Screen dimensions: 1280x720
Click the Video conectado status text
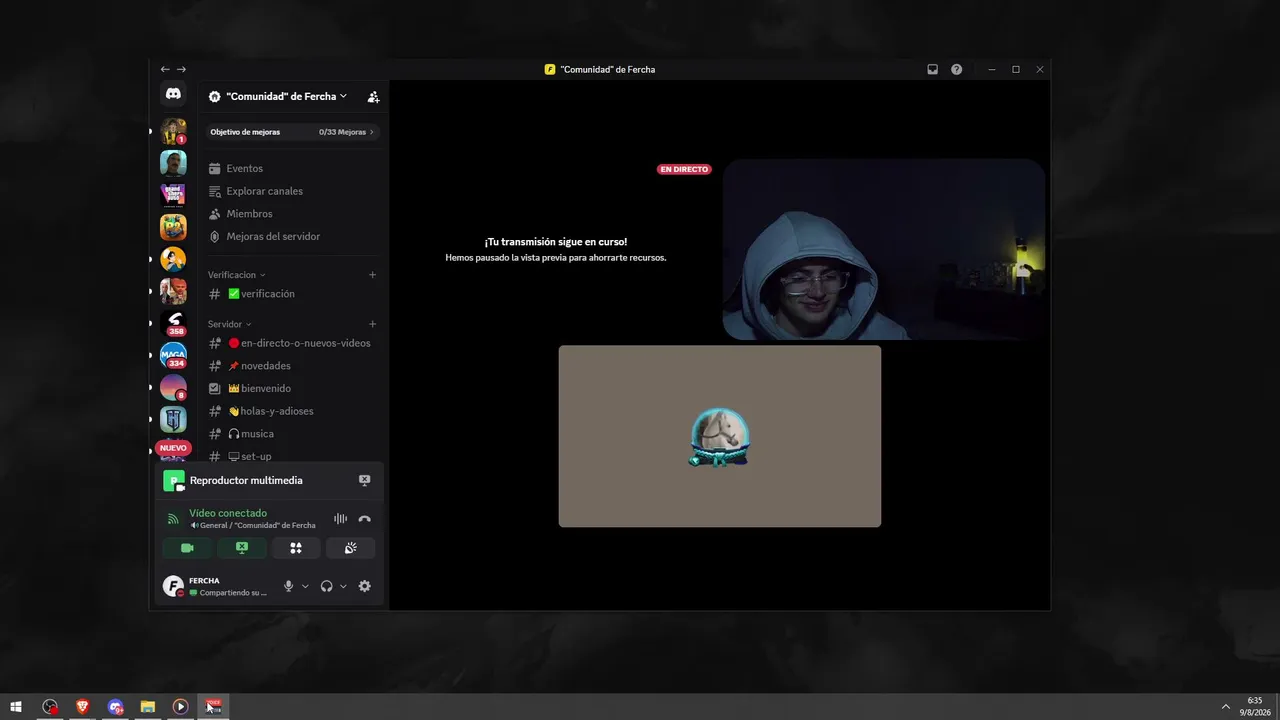pyautogui.click(x=228, y=513)
